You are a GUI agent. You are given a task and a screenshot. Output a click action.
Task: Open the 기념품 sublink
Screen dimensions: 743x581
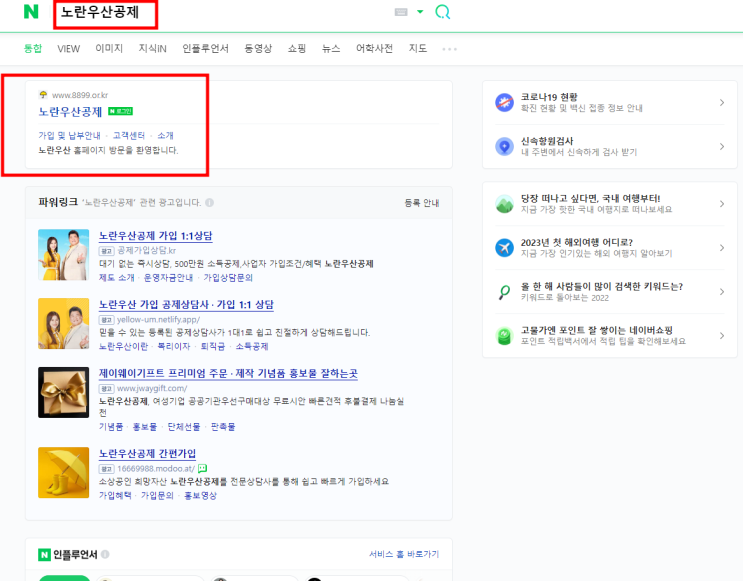(x=111, y=427)
